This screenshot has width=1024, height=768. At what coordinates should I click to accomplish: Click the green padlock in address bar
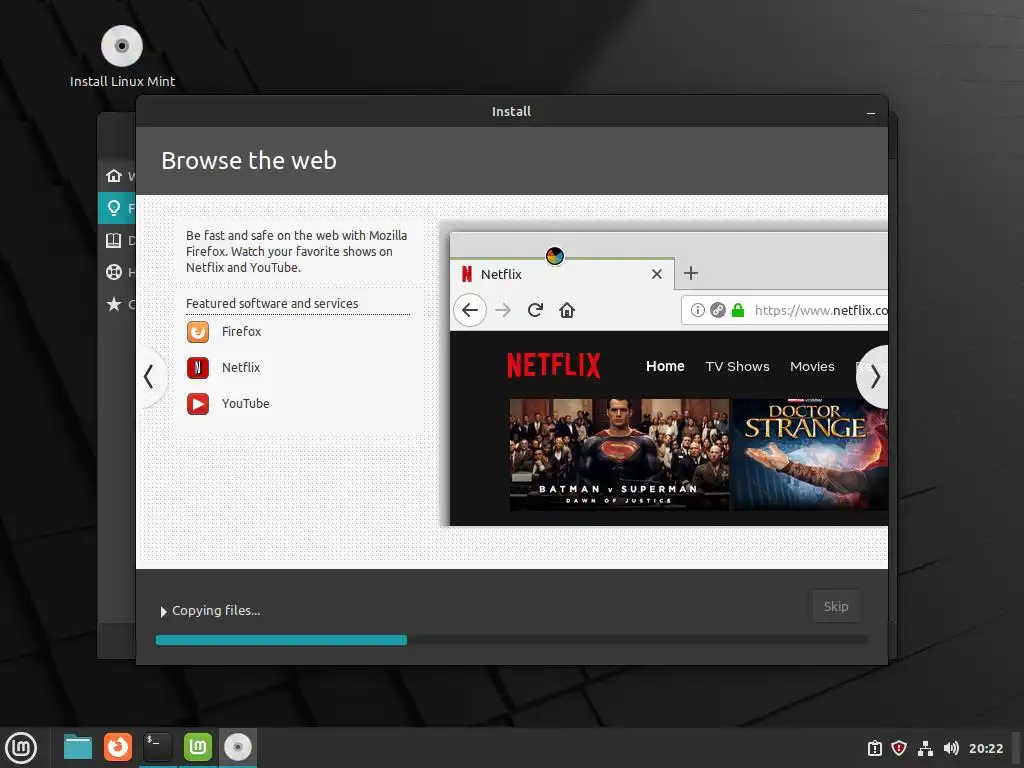pos(738,310)
